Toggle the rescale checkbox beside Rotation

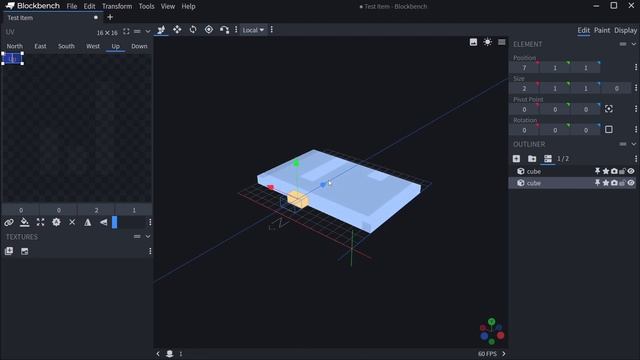pyautogui.click(x=609, y=129)
